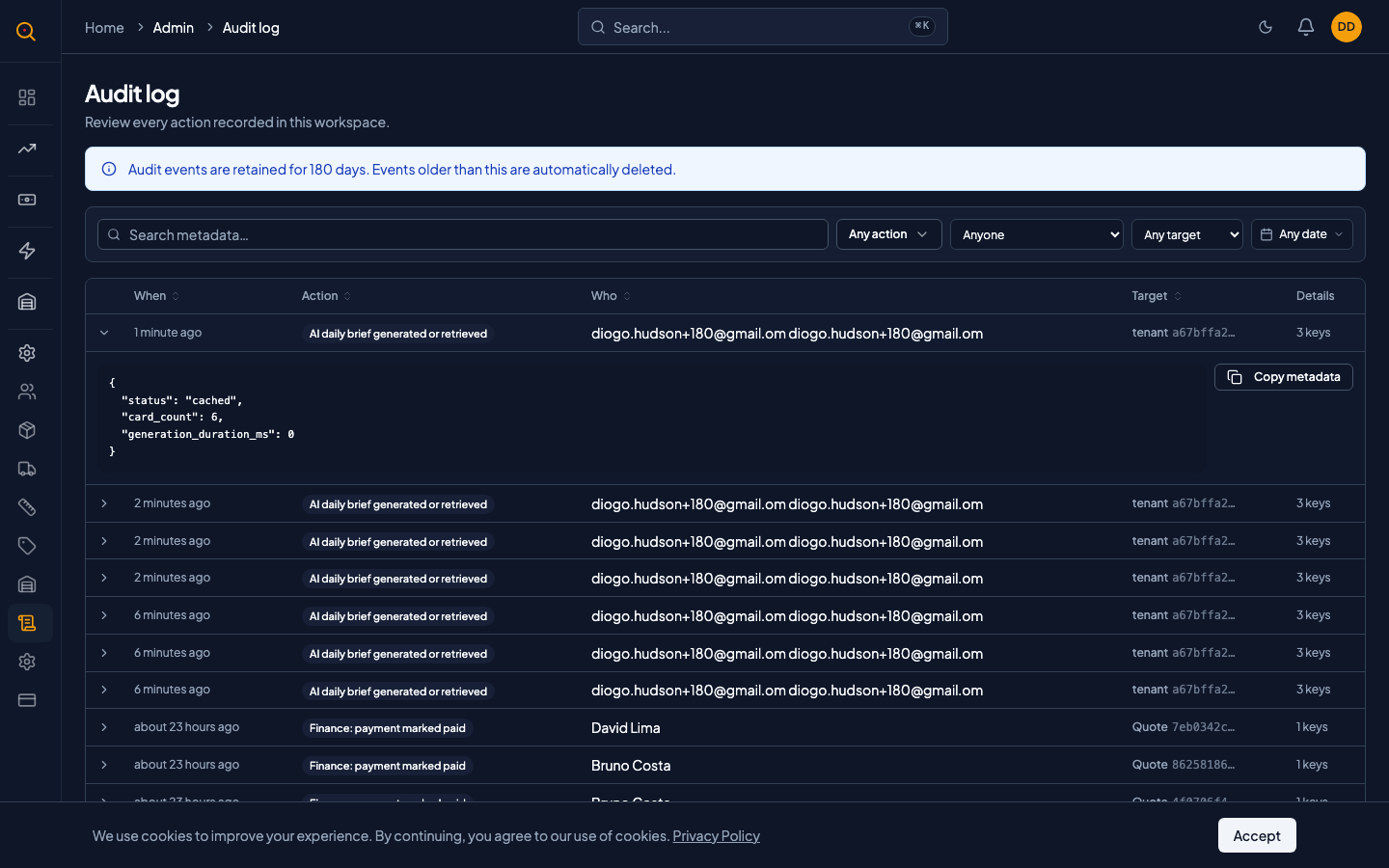Sort by the Action column
The height and width of the screenshot is (868, 1389).
pos(326,296)
